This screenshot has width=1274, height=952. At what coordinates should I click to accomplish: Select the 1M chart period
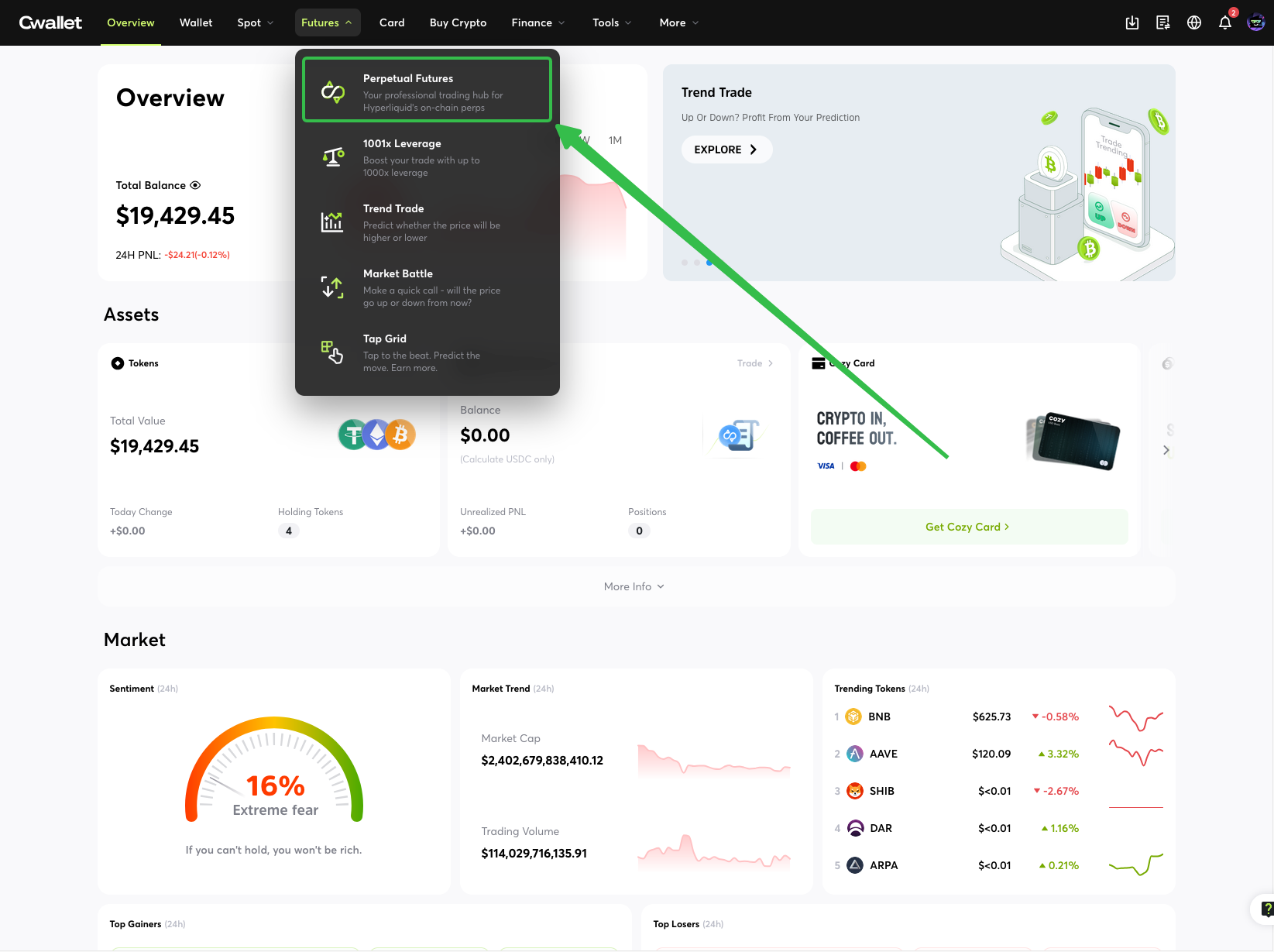pos(615,140)
